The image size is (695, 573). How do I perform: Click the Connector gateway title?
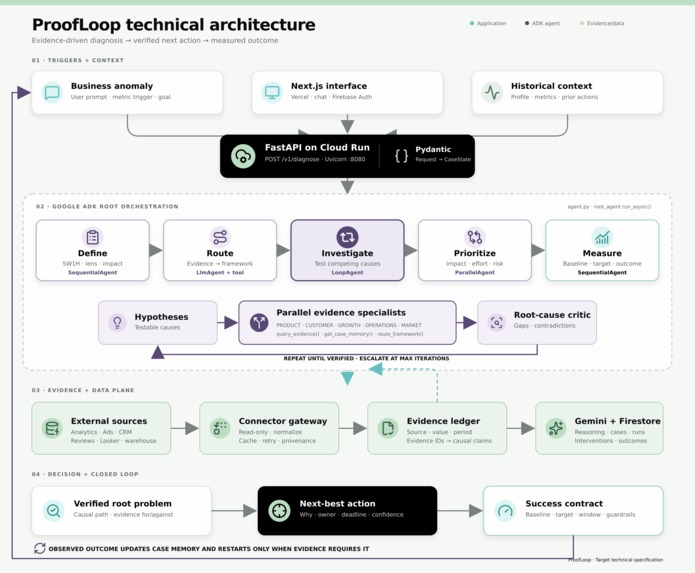pyautogui.click(x=283, y=421)
